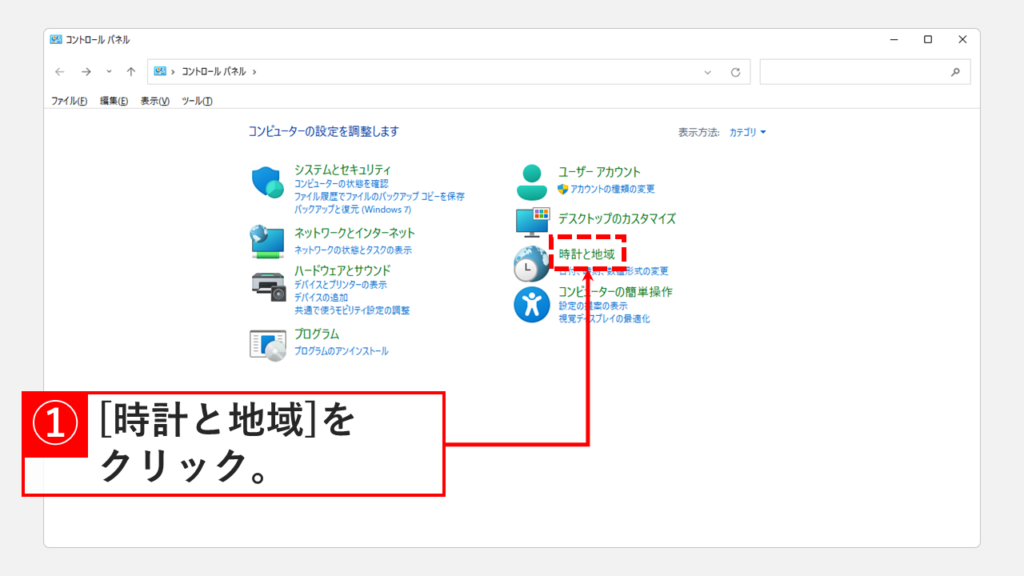Click the System and Security shield icon
Viewport: 1024px width, 576px height.
pos(268,183)
